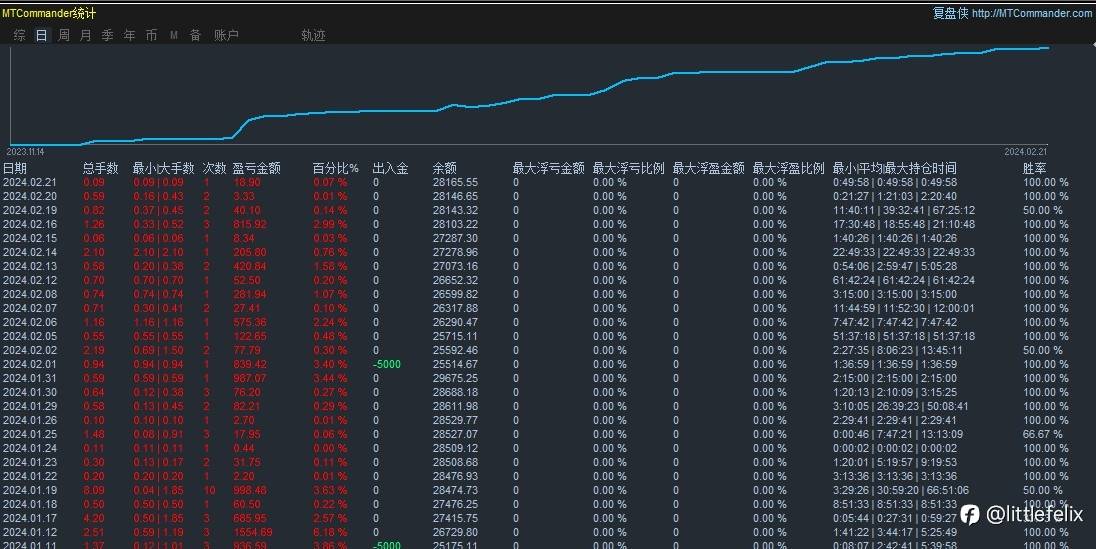Screen dimensions: 1096x549
Task: Click the balance value 26729.80
Action: [x=455, y=532]
